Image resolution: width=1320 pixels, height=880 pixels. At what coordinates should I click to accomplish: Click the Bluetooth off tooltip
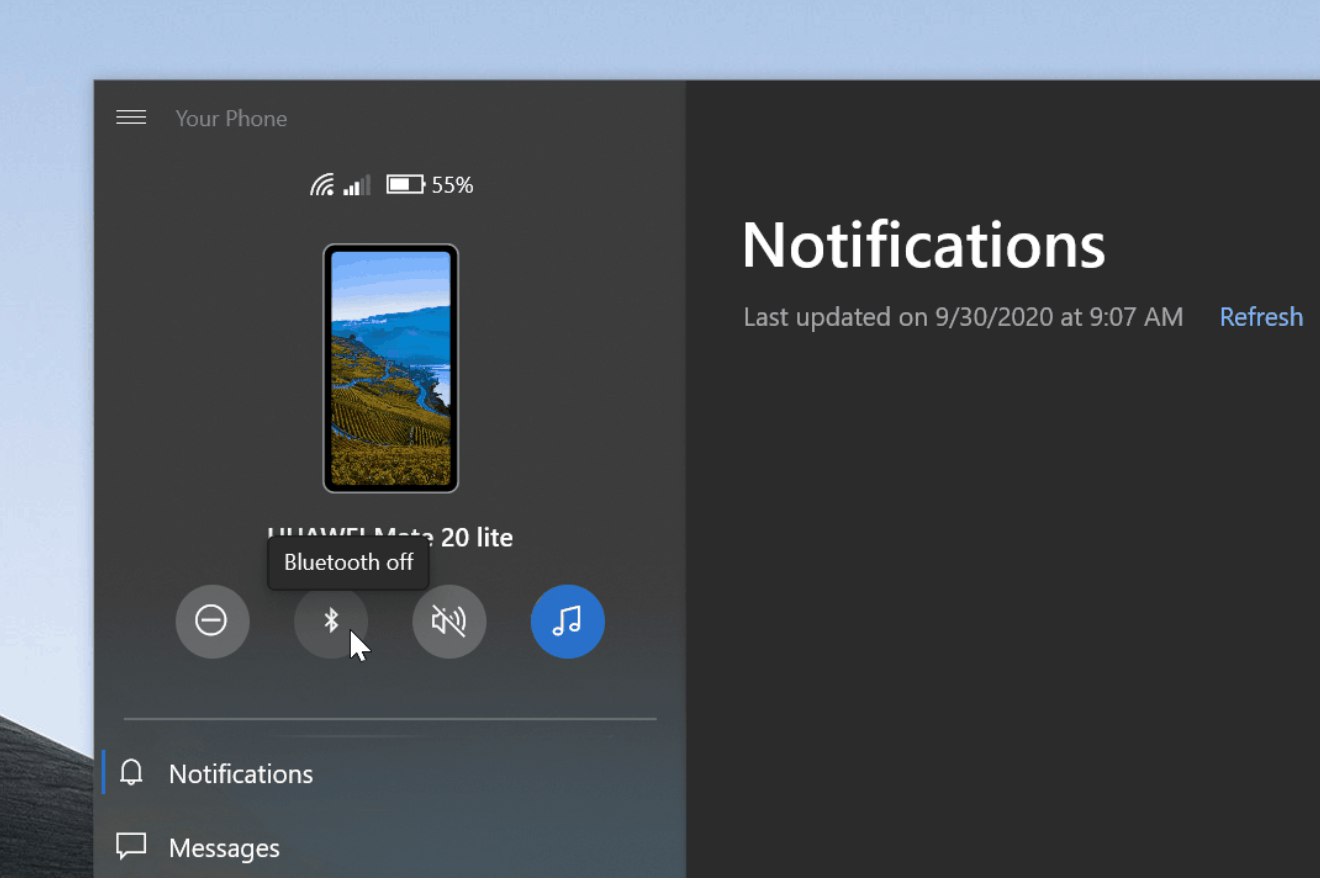(348, 563)
